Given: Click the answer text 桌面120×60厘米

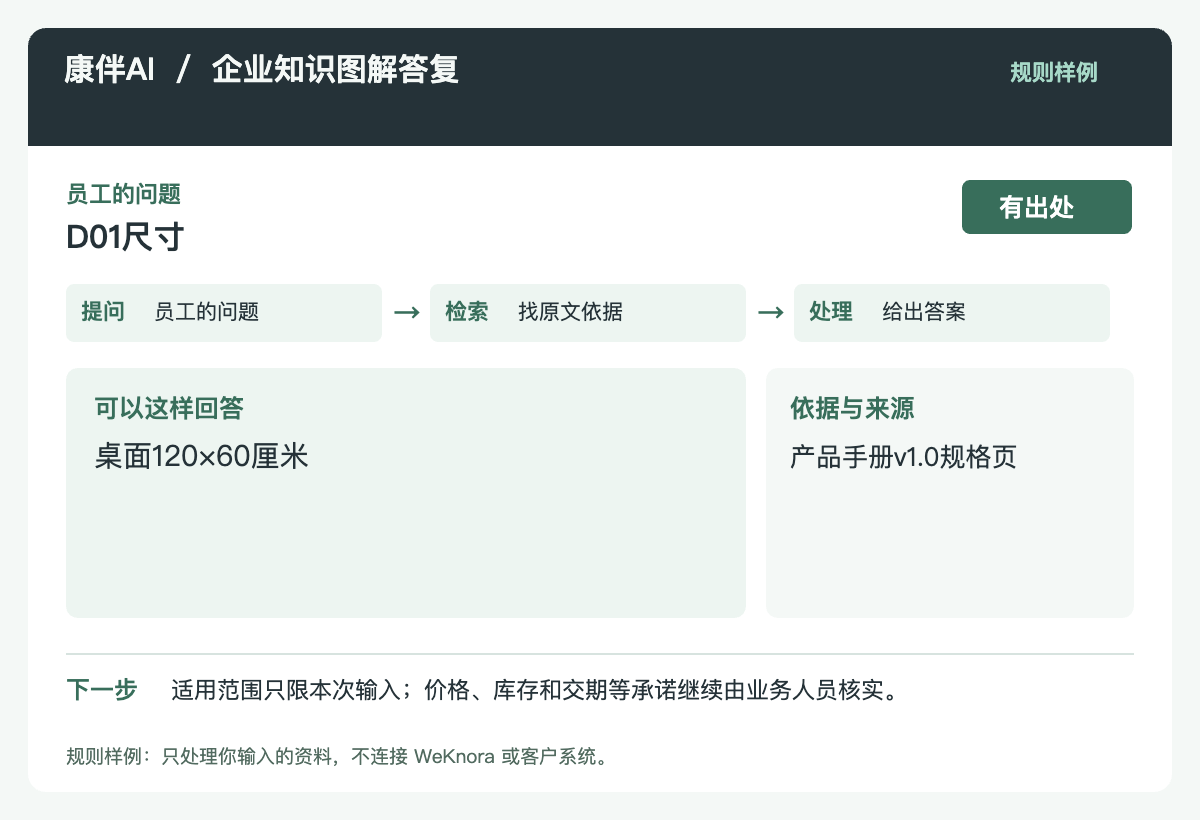Looking at the screenshot, I should [x=201, y=457].
